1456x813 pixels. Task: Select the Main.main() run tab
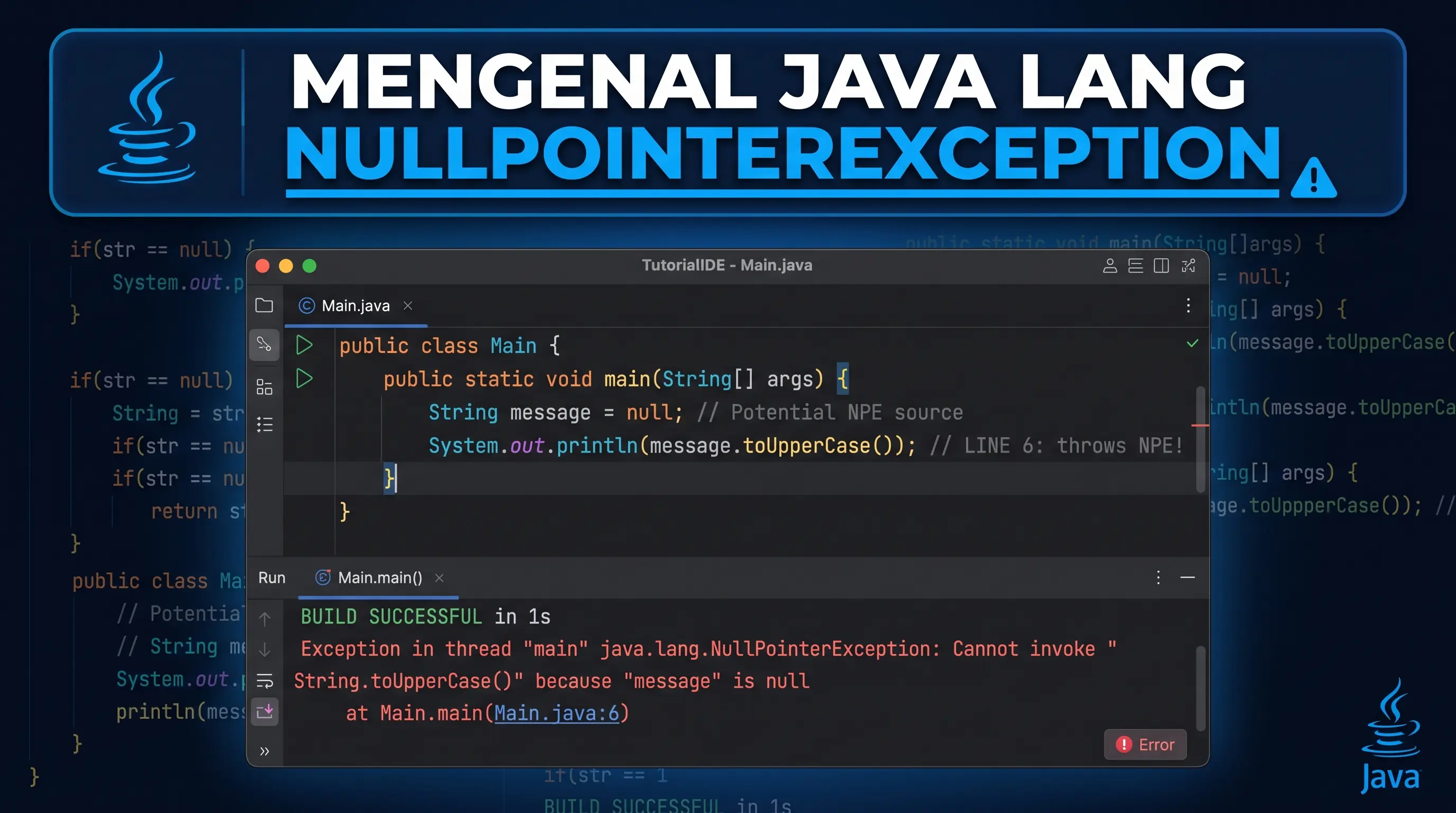(x=378, y=578)
